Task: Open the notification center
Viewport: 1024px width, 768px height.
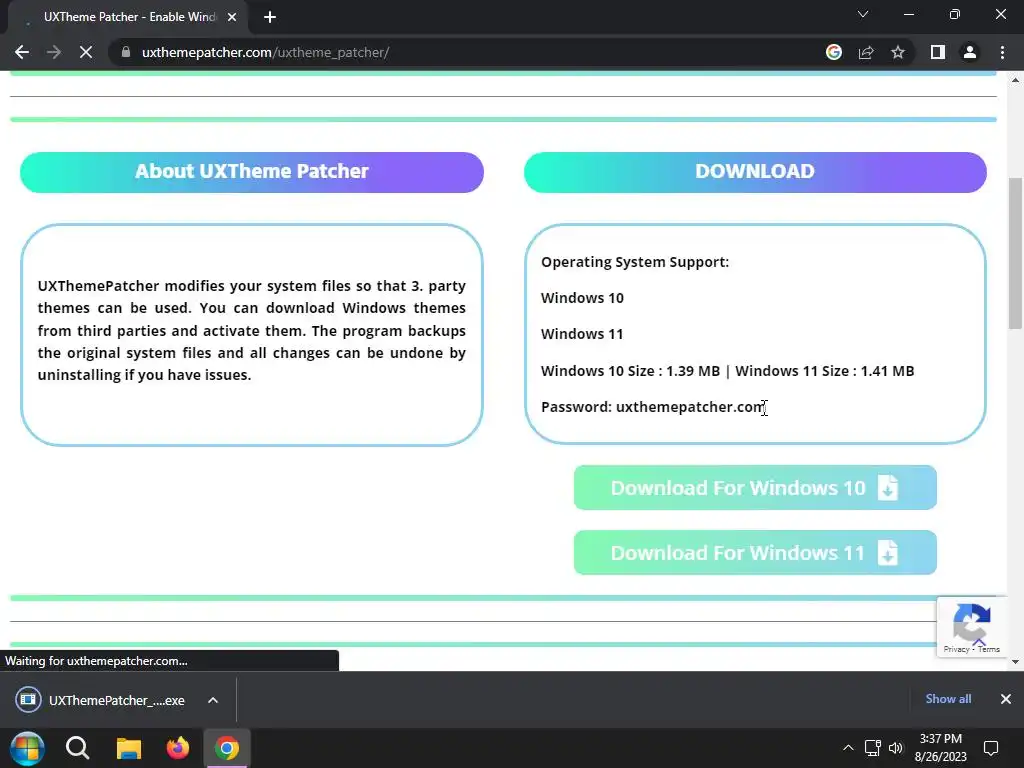Action: (991, 748)
